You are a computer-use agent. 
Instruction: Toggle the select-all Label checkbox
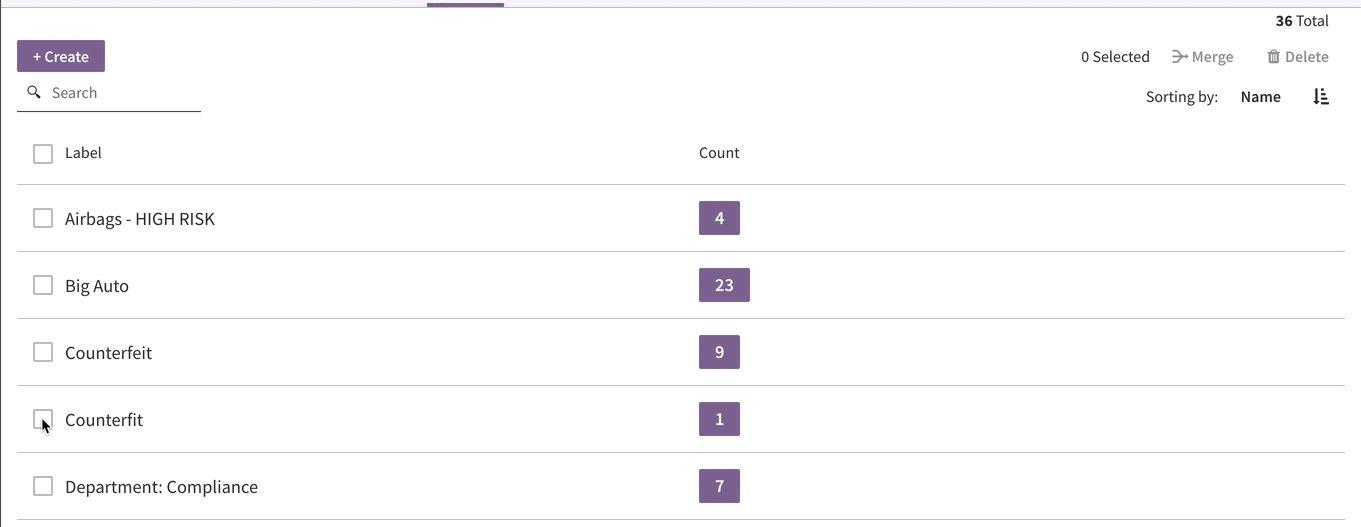[x=43, y=153]
